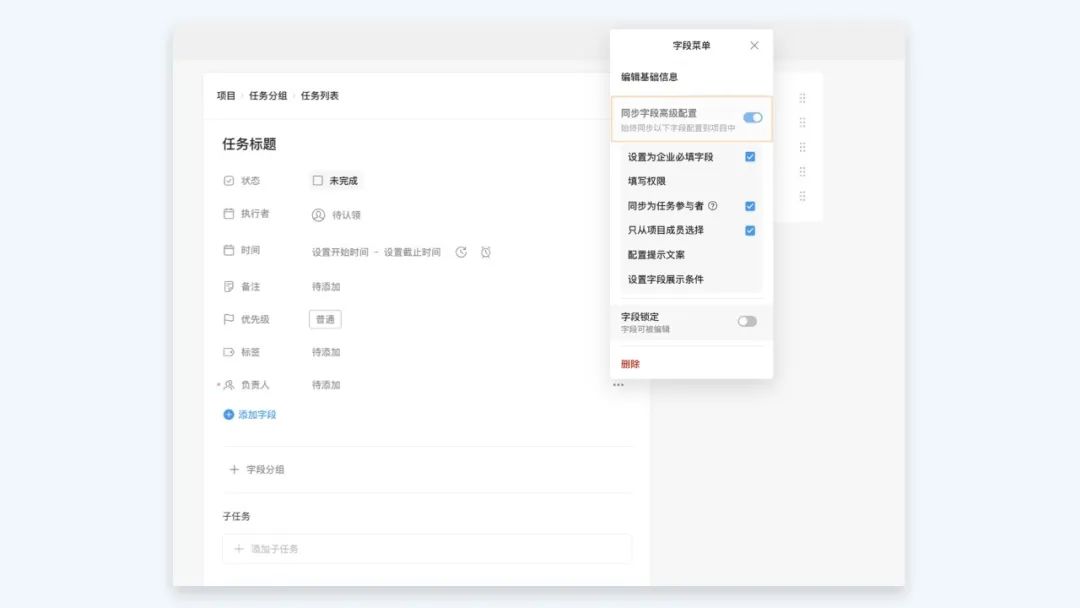The image size is (1080, 608).
Task: Click the 添加子任务 input field
Action: 427,549
